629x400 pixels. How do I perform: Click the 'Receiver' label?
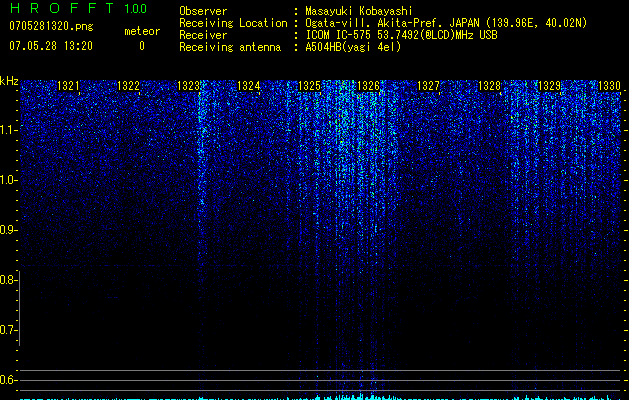click(203, 35)
